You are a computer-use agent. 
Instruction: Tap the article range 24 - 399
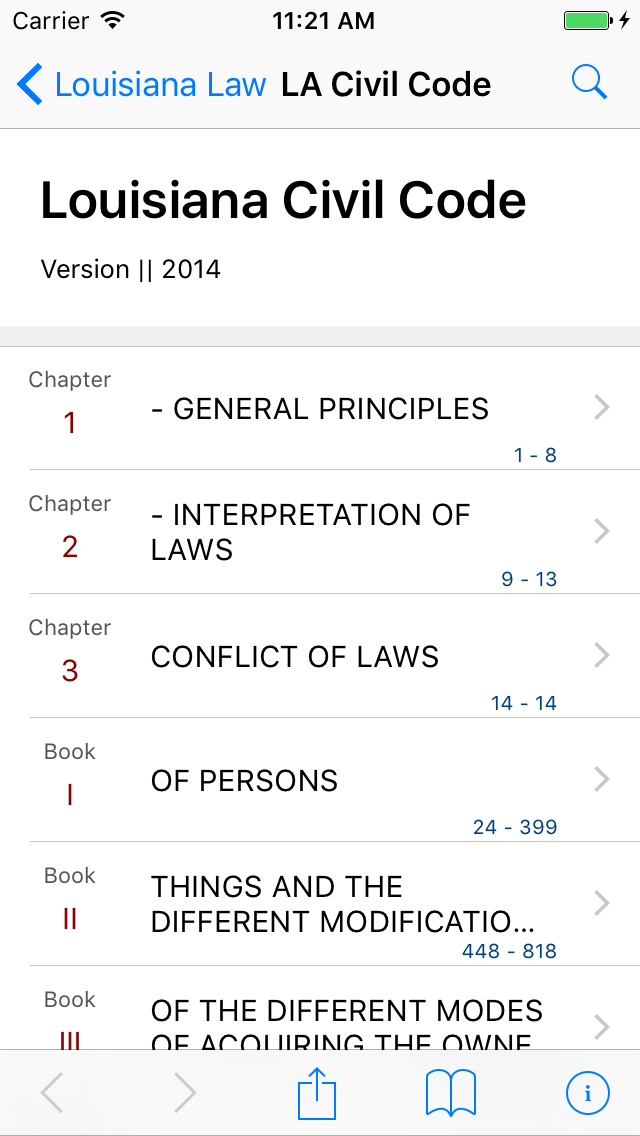pos(515,827)
